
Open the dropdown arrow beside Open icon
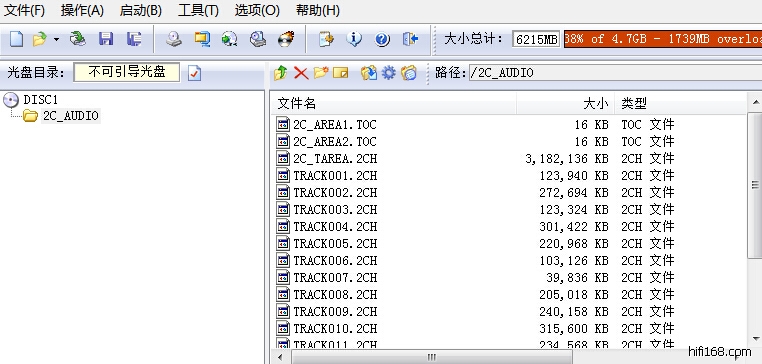pyautogui.click(x=56, y=39)
